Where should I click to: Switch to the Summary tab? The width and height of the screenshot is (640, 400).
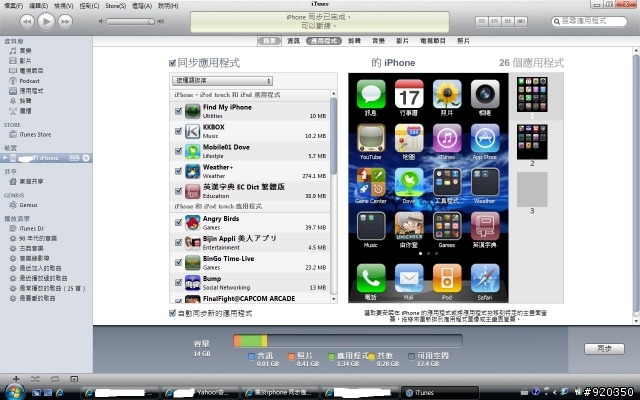coord(269,41)
